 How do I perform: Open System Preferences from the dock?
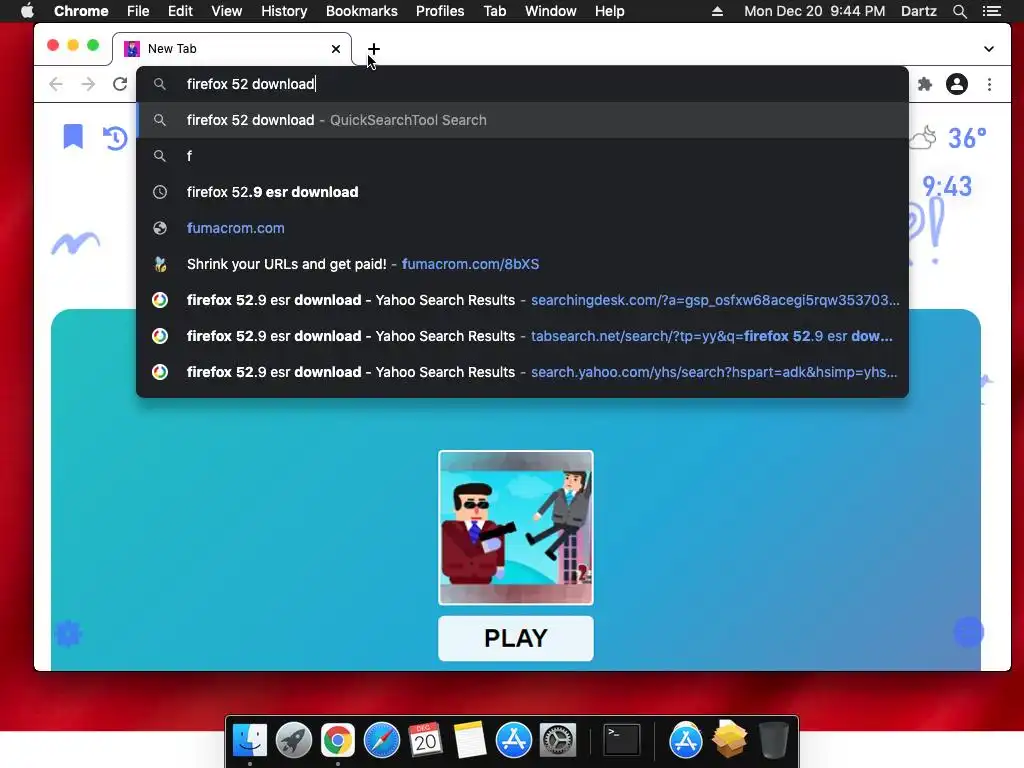tap(557, 741)
